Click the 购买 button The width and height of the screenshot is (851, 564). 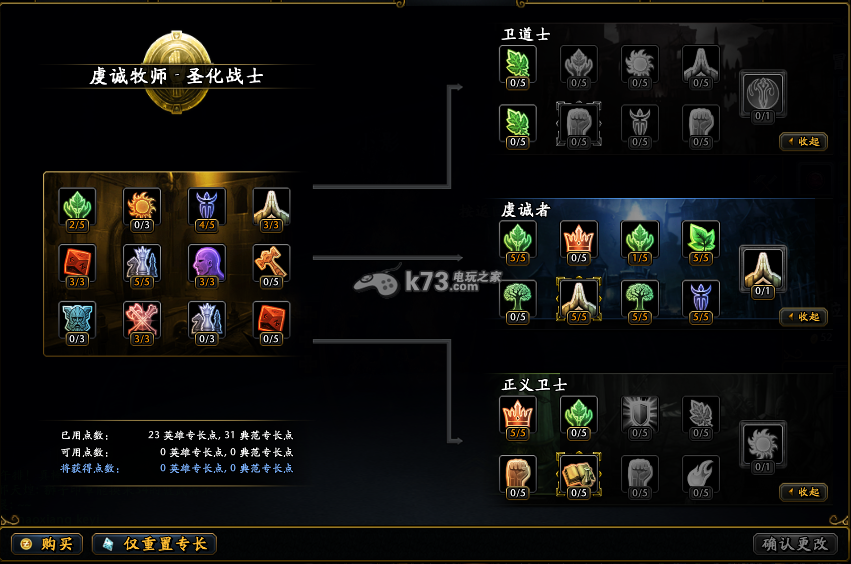pyautogui.click(x=47, y=544)
